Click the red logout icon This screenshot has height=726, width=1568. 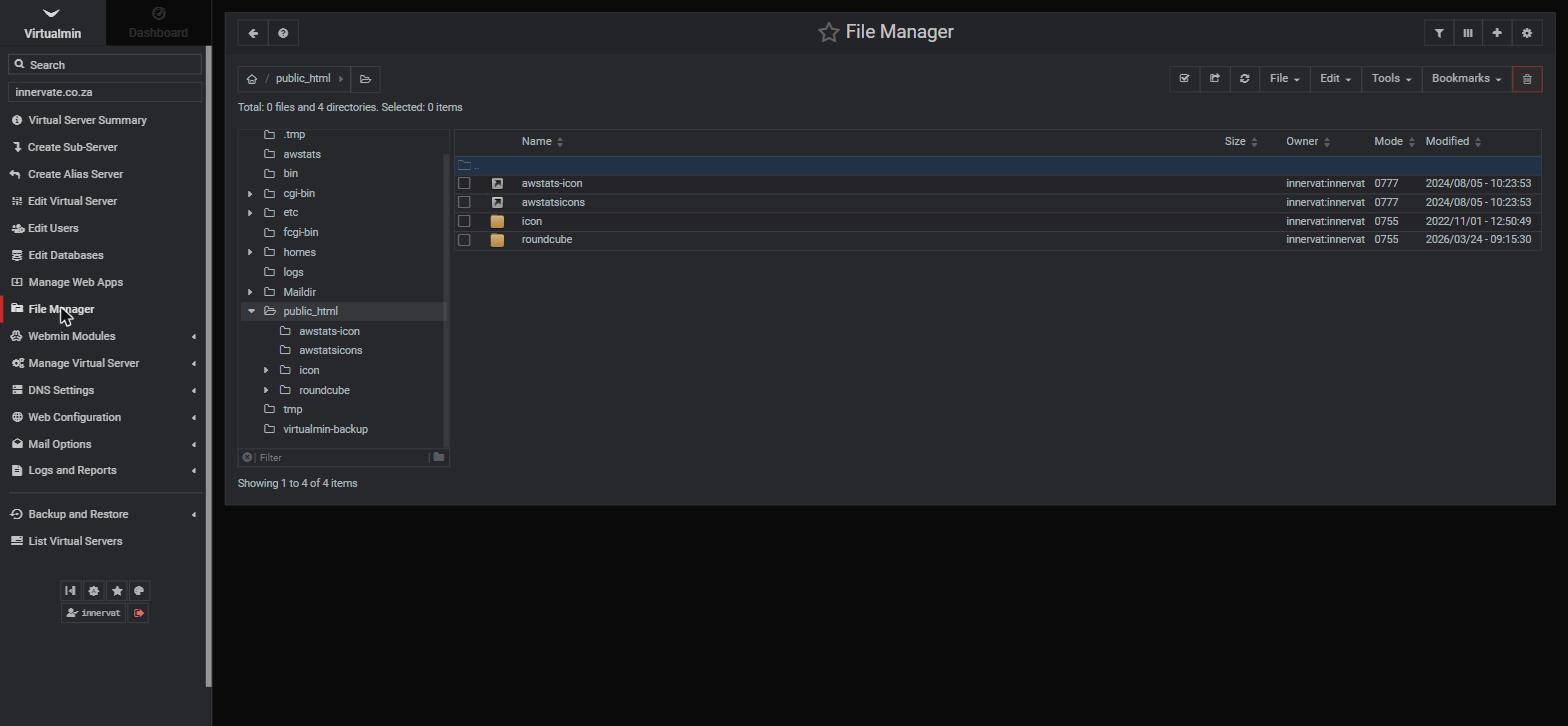tap(139, 613)
